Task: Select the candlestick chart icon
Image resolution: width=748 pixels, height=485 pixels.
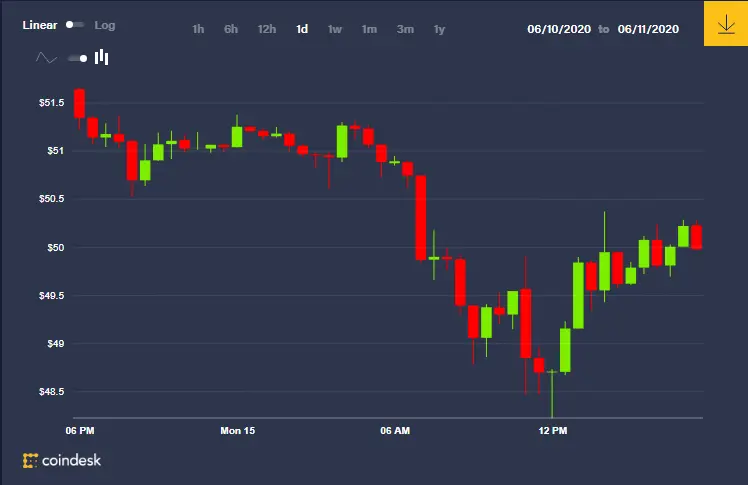Action: pyautogui.click(x=102, y=57)
